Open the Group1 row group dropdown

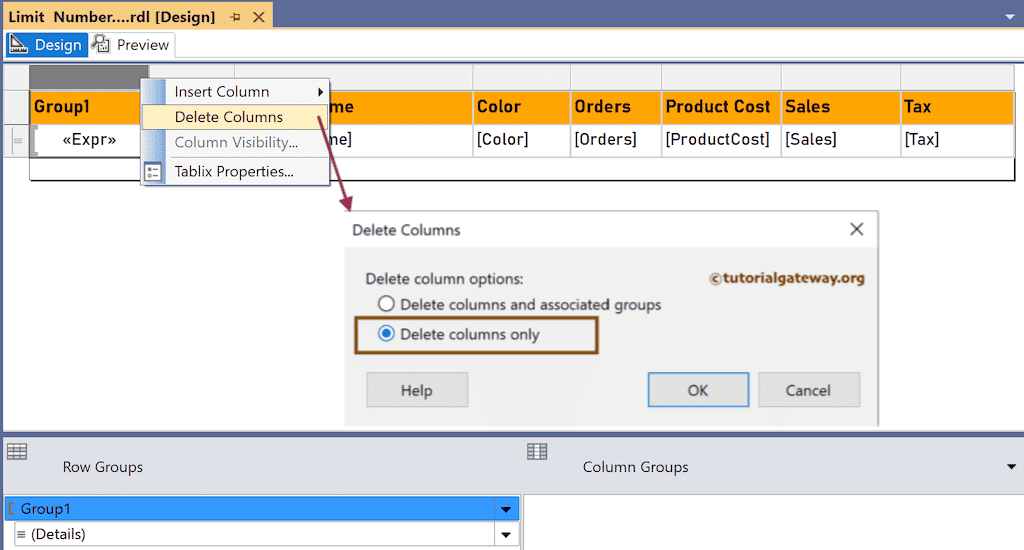506,509
